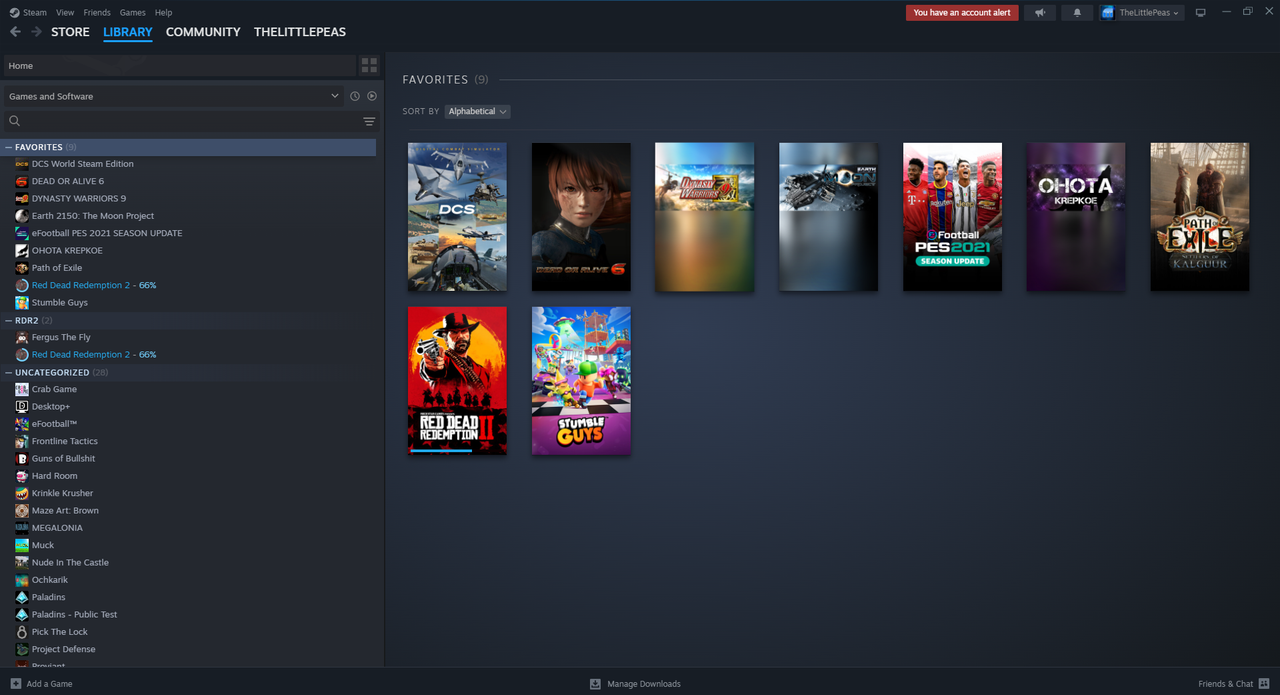
Task: Open the OHOTA KREPKOE cover
Action: click(x=1076, y=217)
